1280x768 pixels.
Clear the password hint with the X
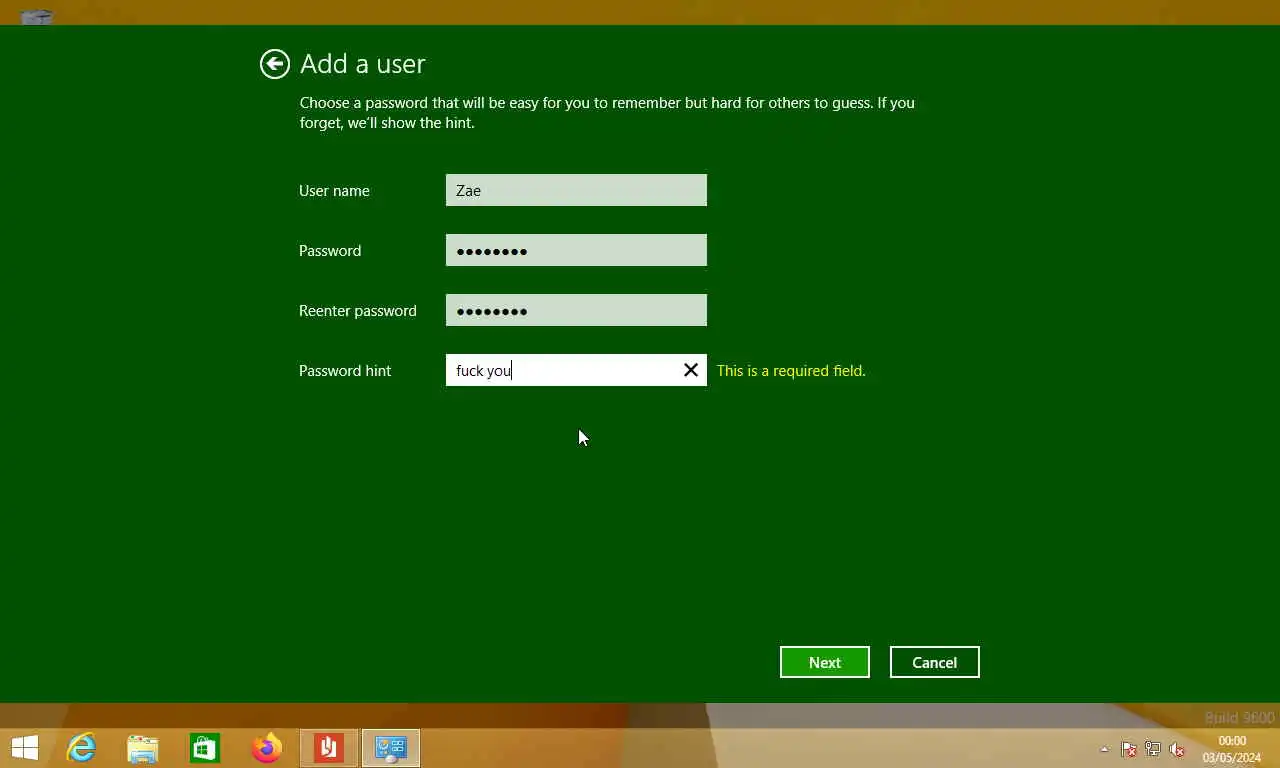click(x=690, y=370)
